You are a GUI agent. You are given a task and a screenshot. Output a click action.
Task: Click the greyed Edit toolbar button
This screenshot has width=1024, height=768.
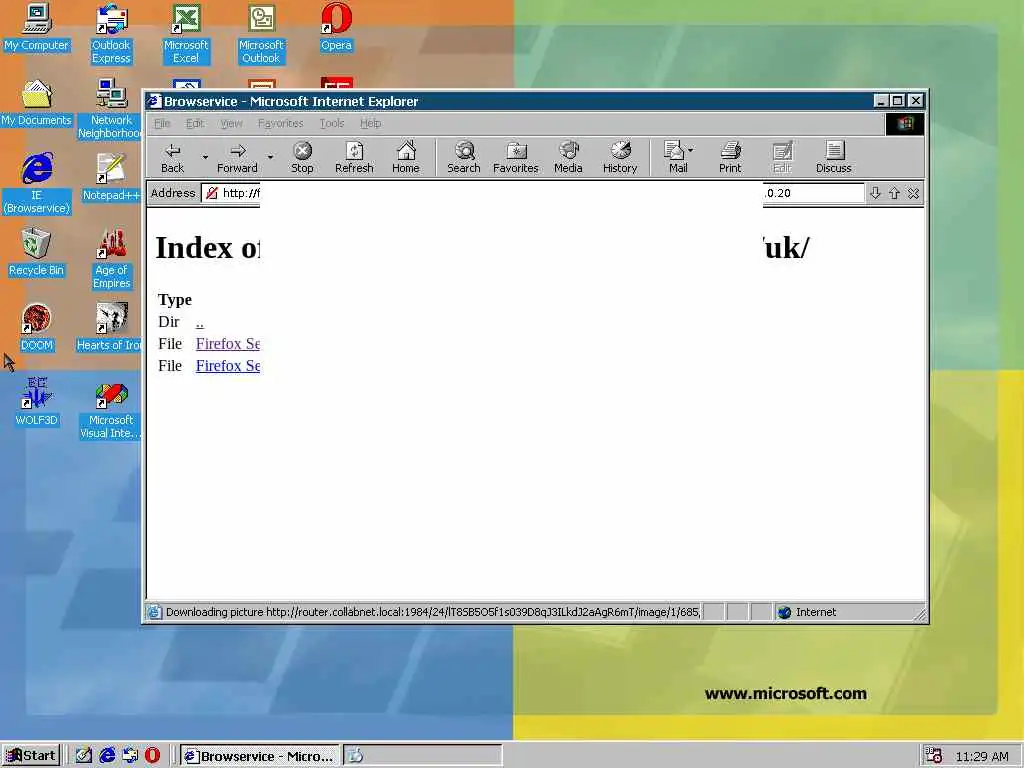pos(782,158)
